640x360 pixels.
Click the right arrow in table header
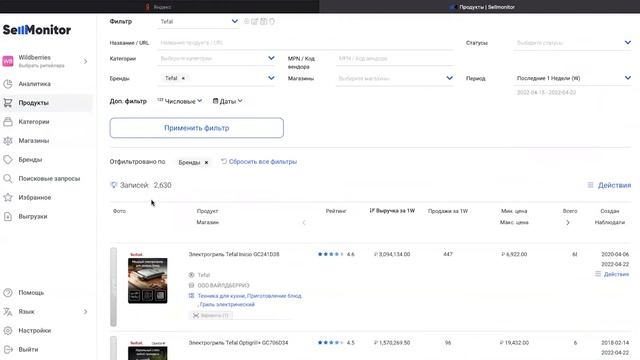pyautogui.click(x=568, y=222)
